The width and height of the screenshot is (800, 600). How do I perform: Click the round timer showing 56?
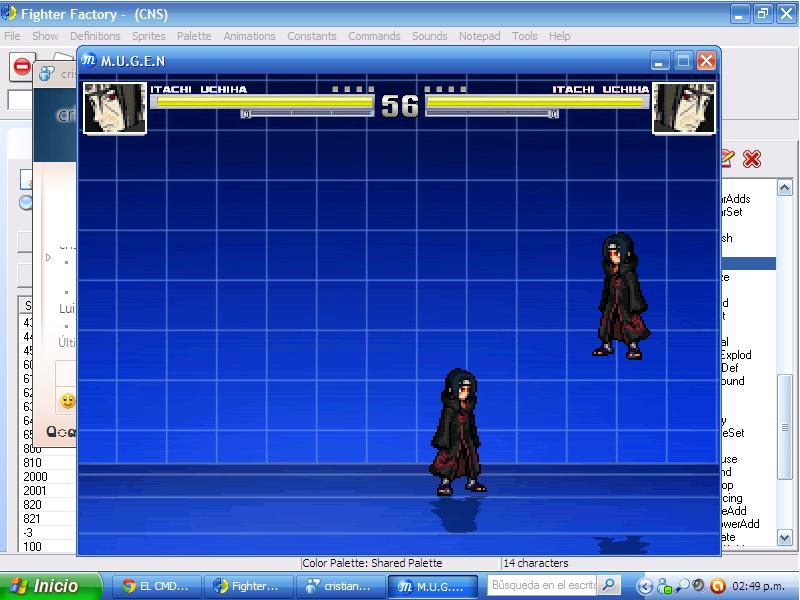pyautogui.click(x=400, y=106)
